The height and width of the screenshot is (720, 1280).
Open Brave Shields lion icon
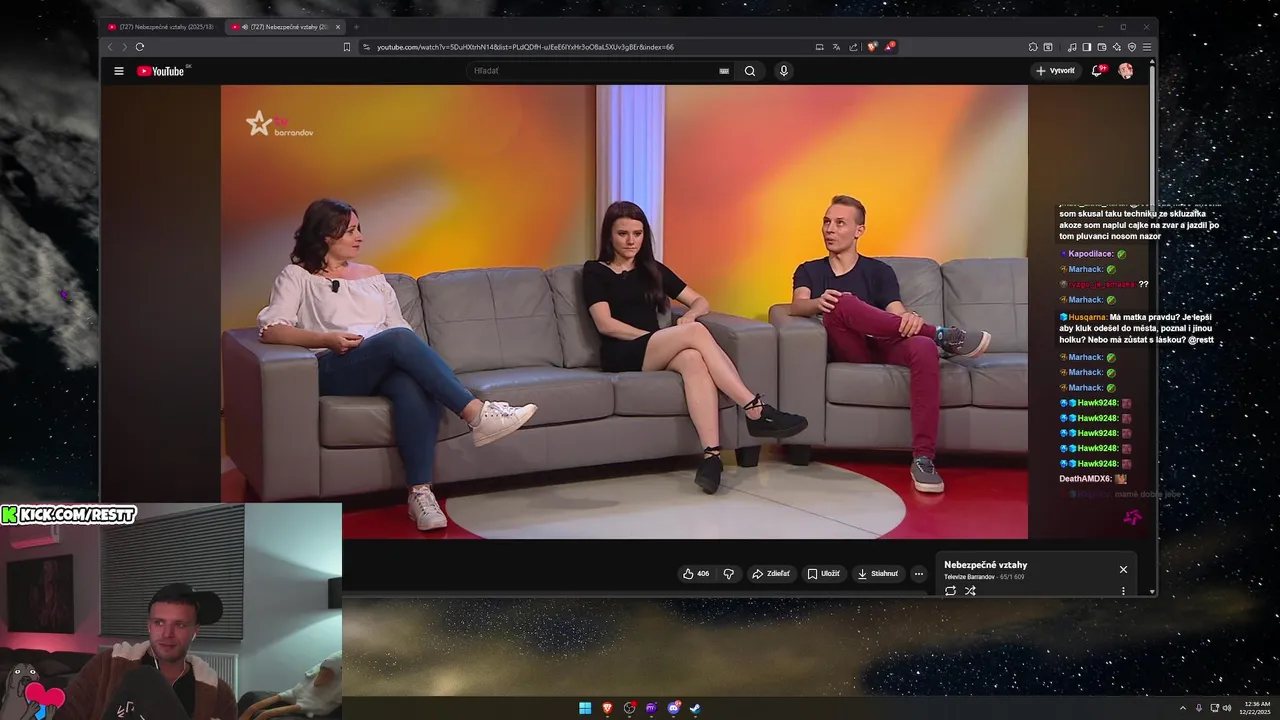click(x=872, y=47)
